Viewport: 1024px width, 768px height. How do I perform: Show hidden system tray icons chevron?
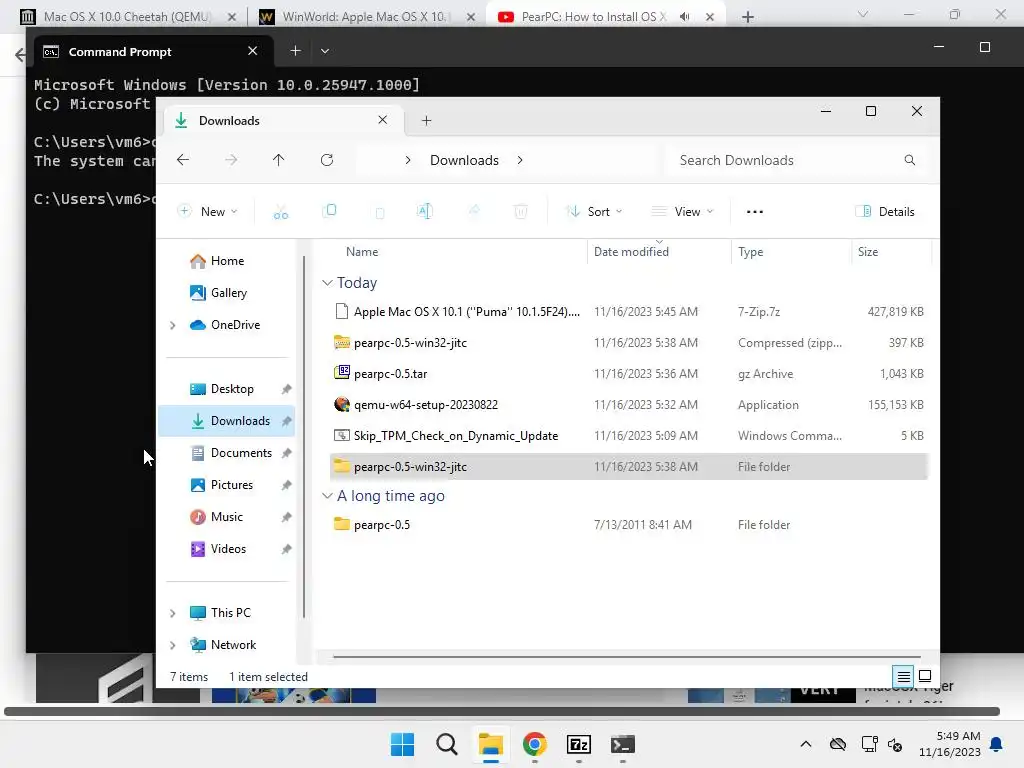tap(806, 744)
